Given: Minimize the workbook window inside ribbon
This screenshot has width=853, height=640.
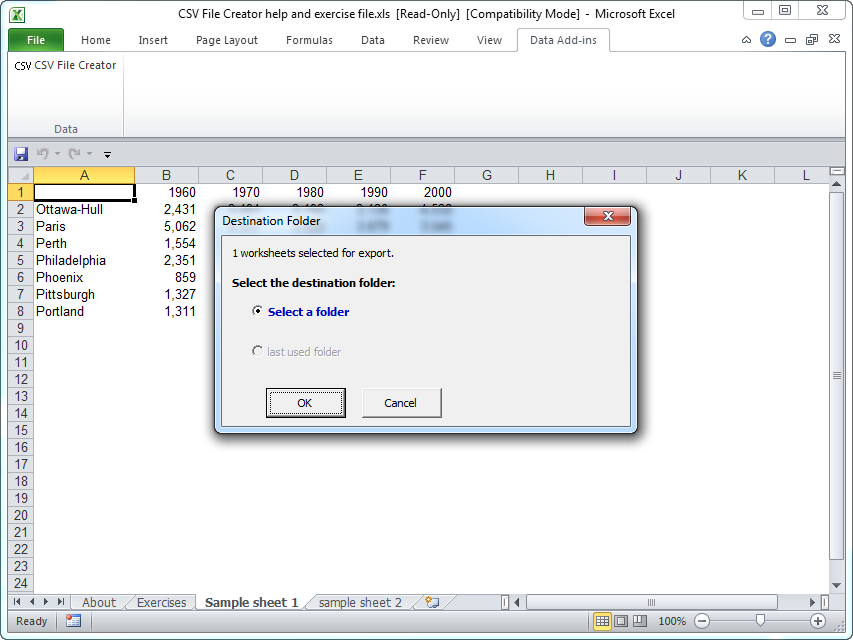Looking at the screenshot, I should 791,40.
